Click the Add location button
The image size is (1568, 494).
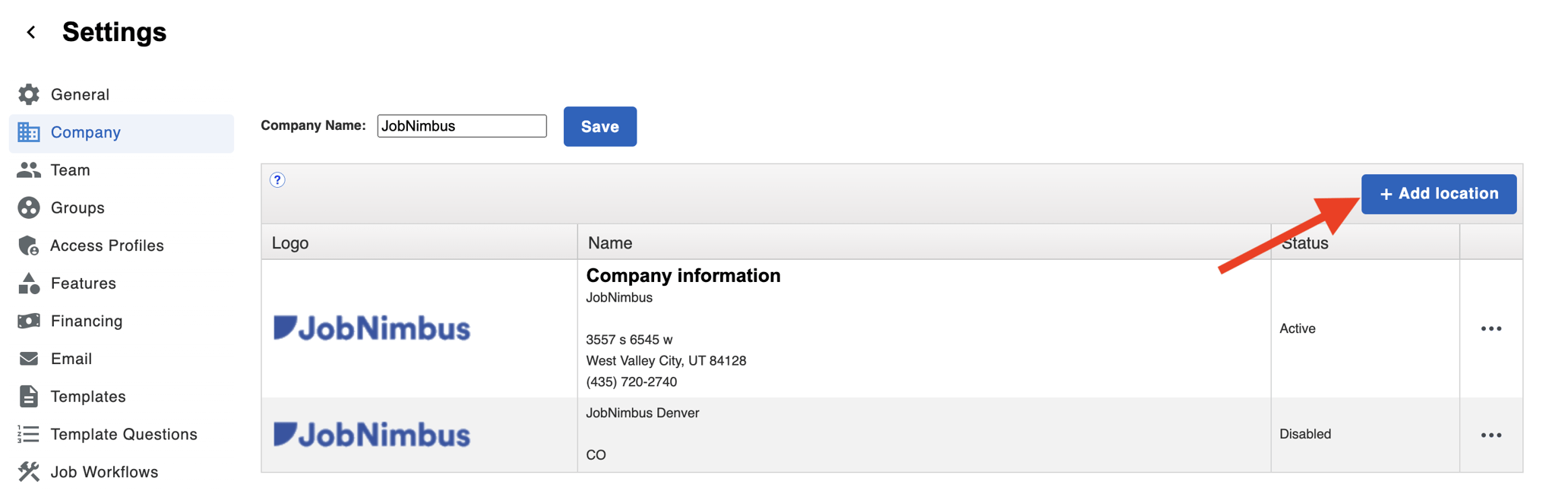click(1438, 194)
